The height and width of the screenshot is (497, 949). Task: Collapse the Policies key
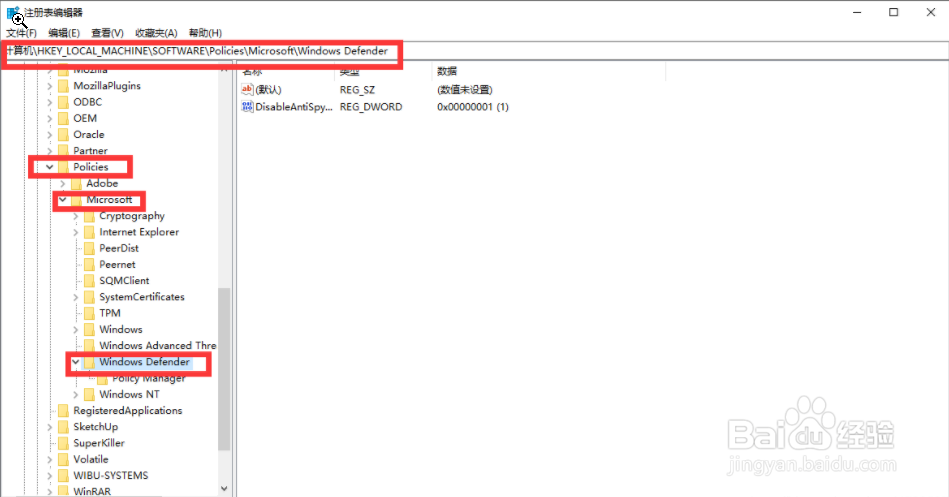[x=50, y=167]
